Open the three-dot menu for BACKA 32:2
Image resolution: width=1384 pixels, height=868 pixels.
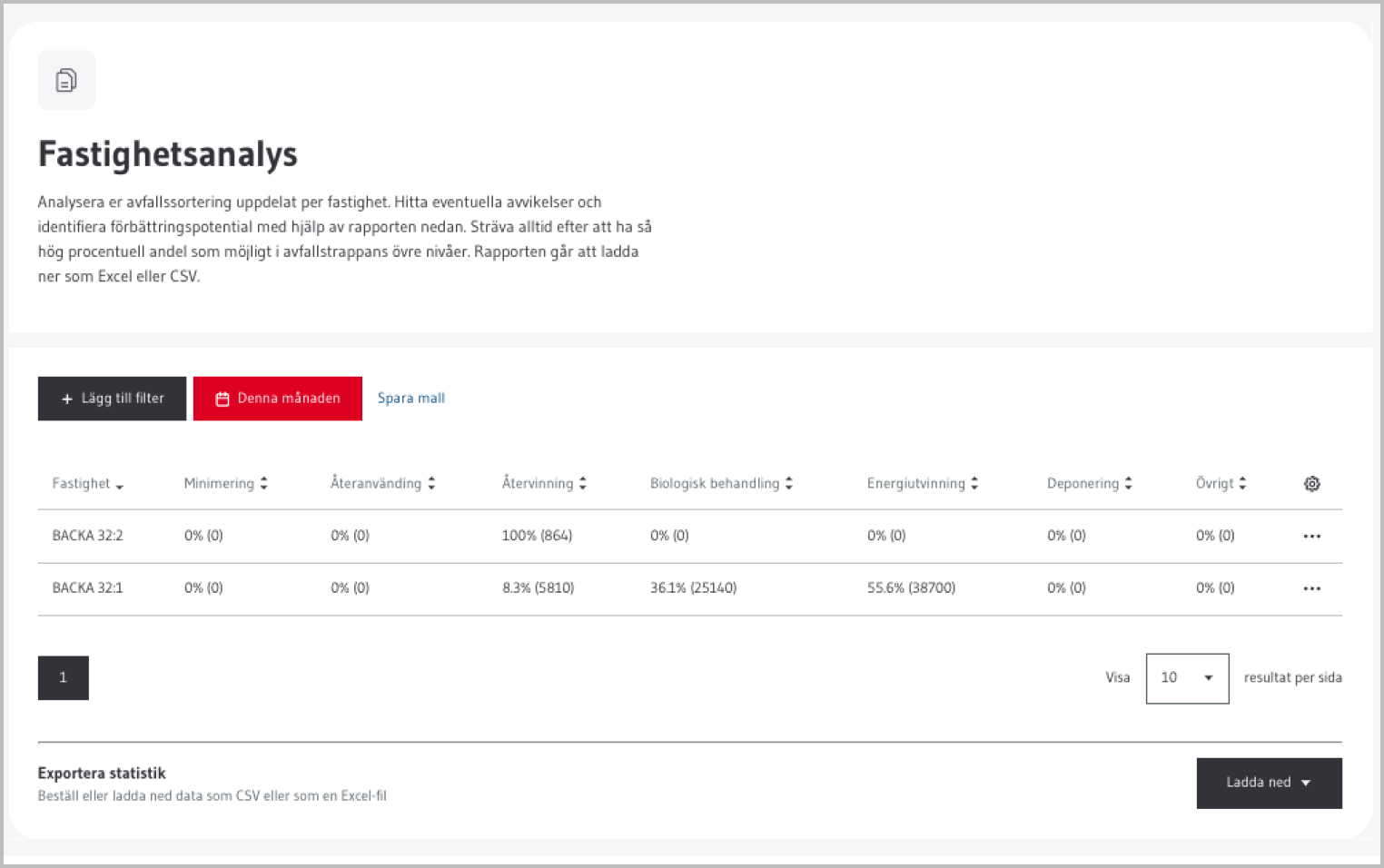(x=1311, y=537)
